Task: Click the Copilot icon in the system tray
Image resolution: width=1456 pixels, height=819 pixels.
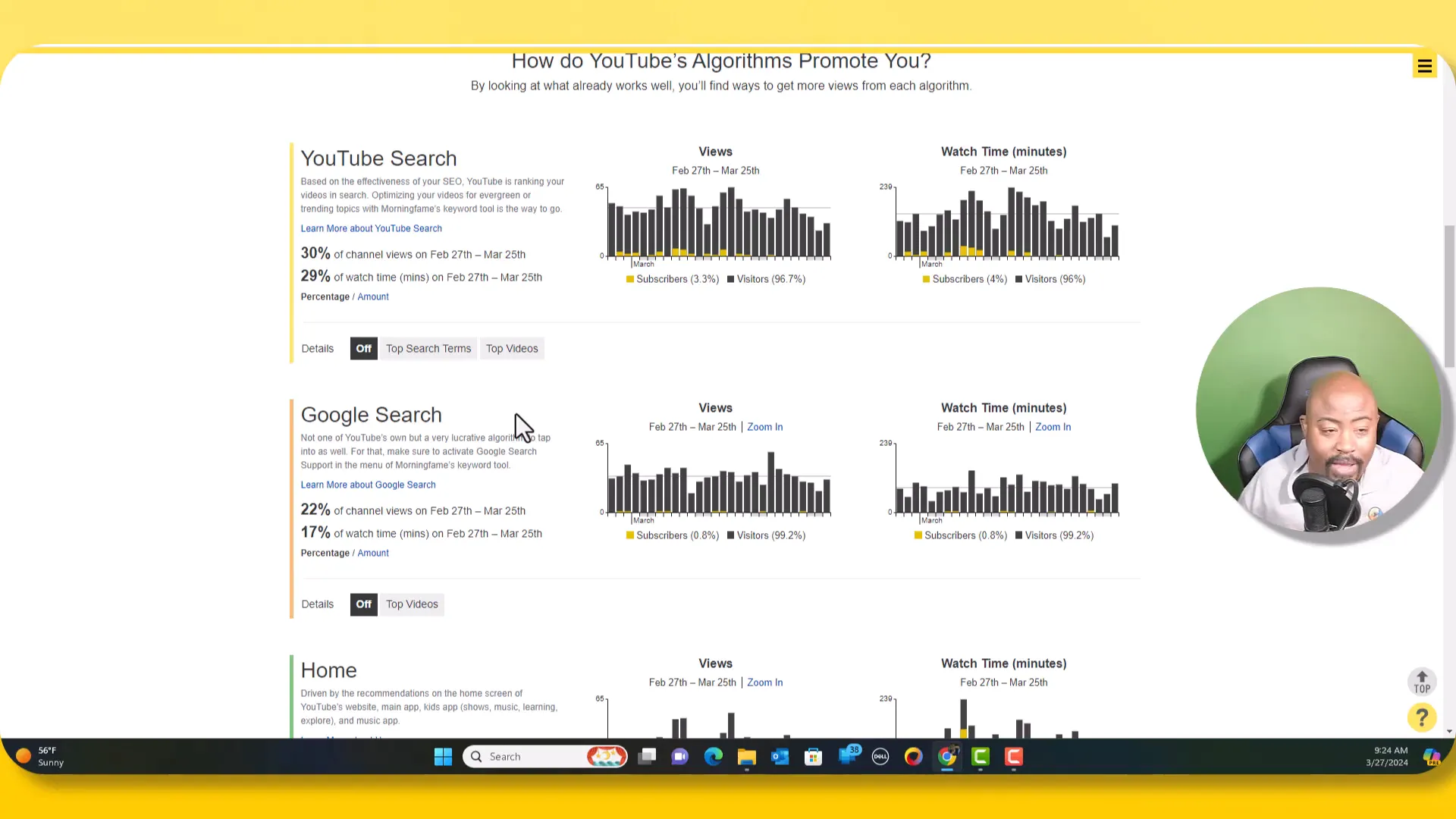Action: [x=1431, y=757]
